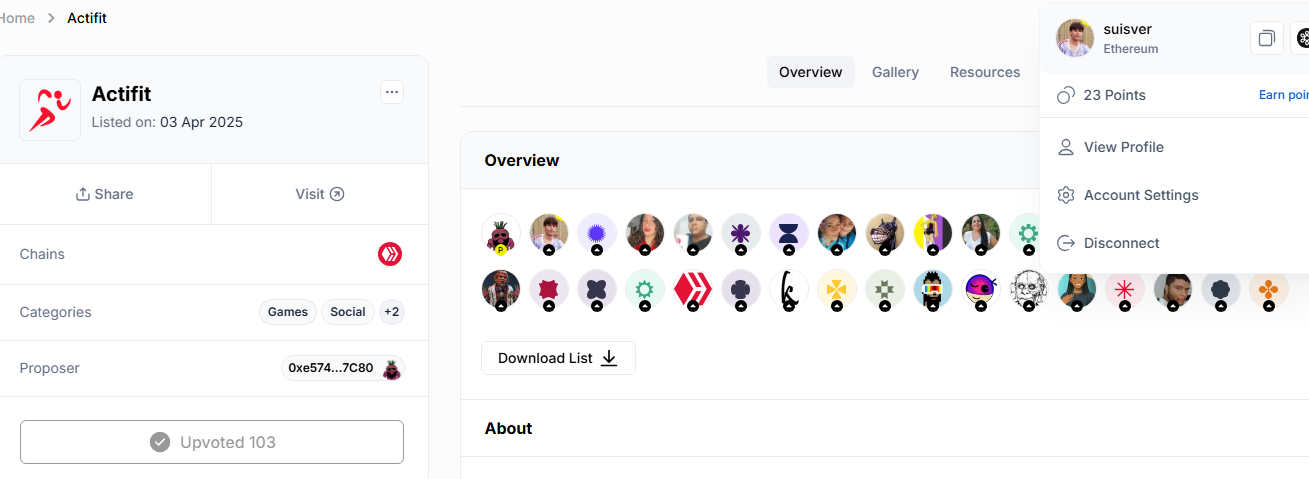The height and width of the screenshot is (479, 1309).
Task: Click the olive green star avatar
Action: coord(885,289)
